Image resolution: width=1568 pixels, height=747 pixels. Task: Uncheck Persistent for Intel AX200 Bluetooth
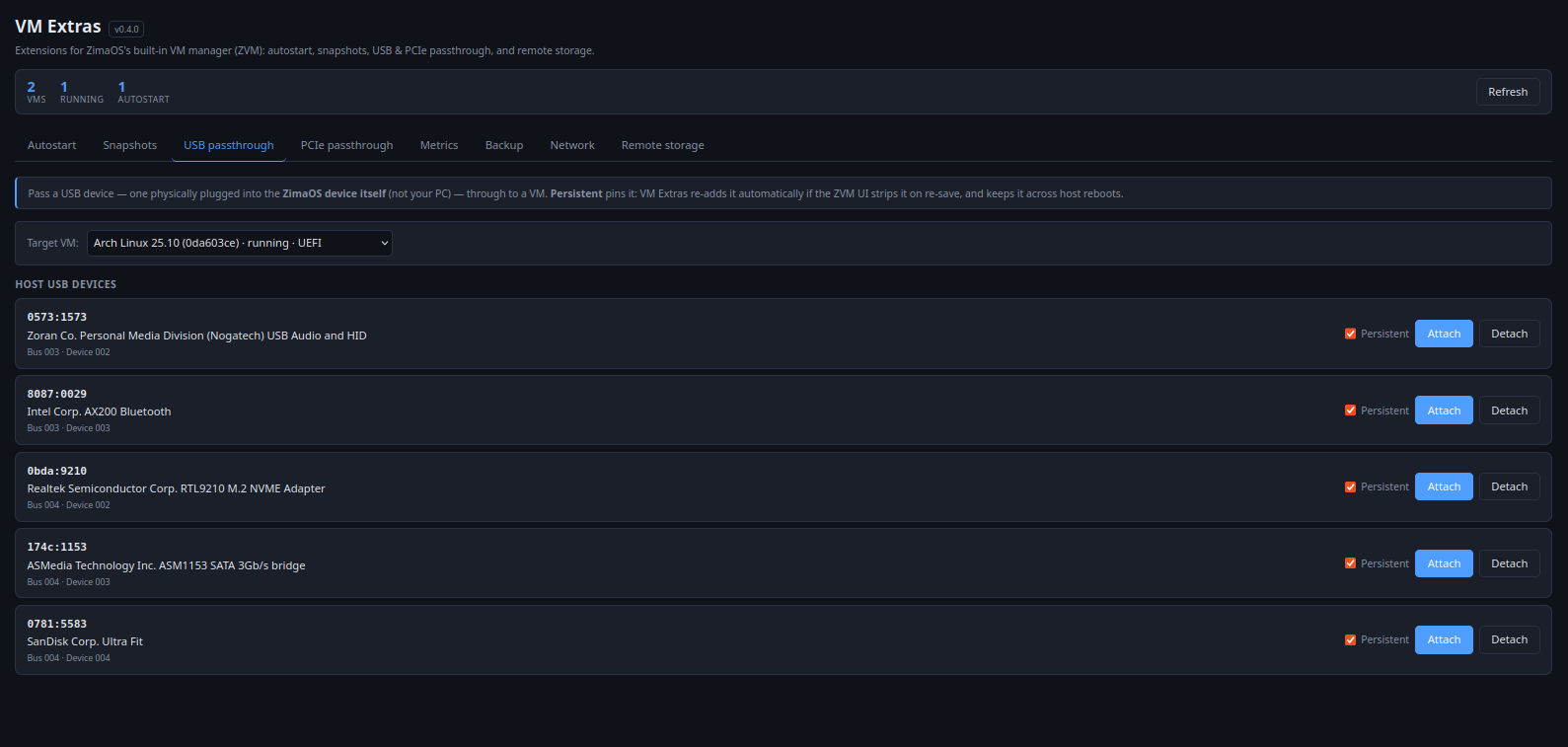point(1350,411)
